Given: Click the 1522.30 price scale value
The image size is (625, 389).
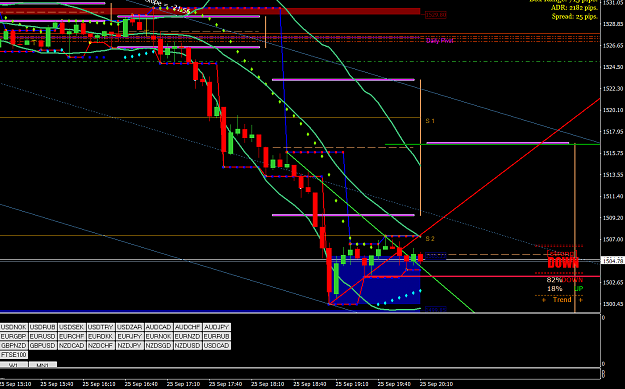Looking at the screenshot, I should coord(613,88).
